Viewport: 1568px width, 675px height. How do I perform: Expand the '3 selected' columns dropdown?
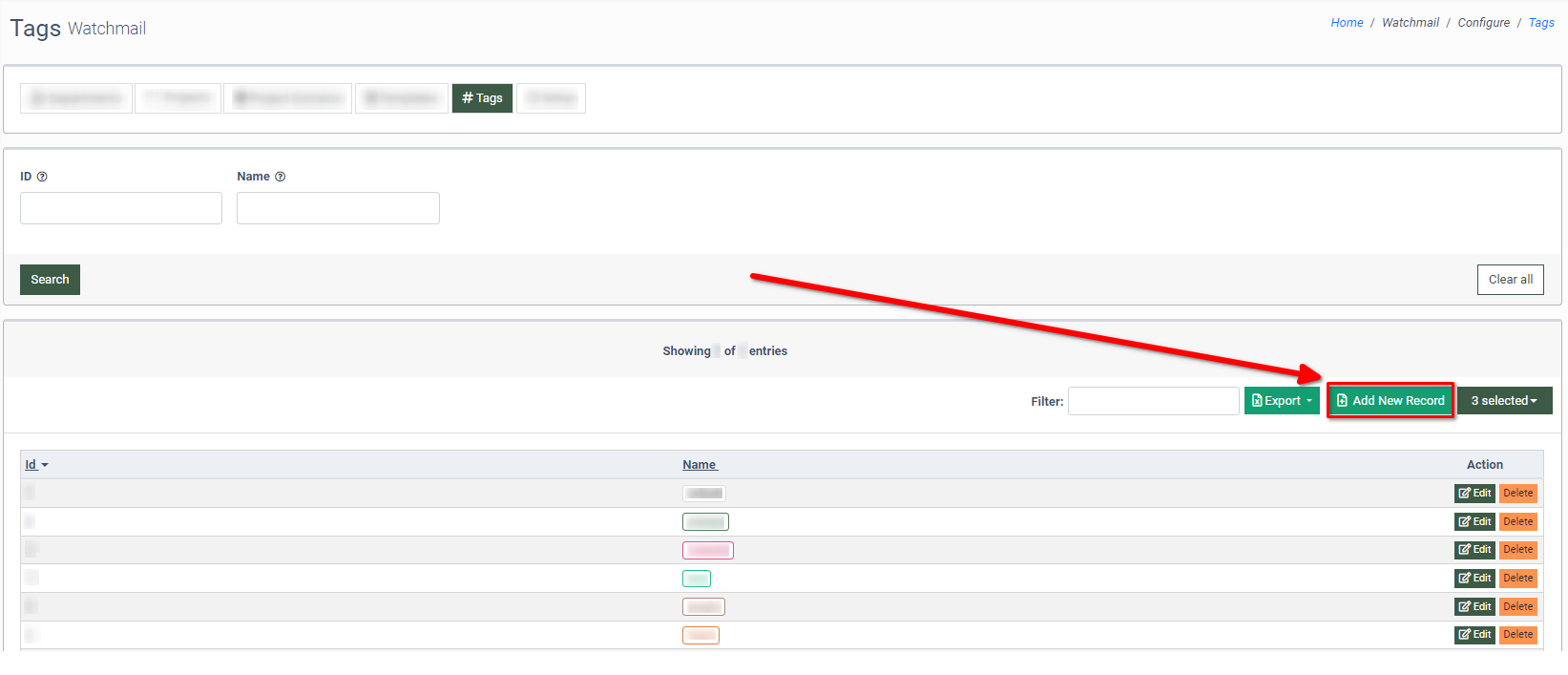(1504, 401)
